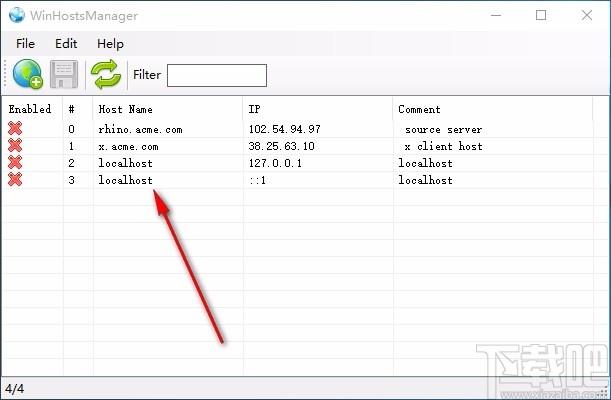Click the green refresh arrows icon

pos(106,74)
